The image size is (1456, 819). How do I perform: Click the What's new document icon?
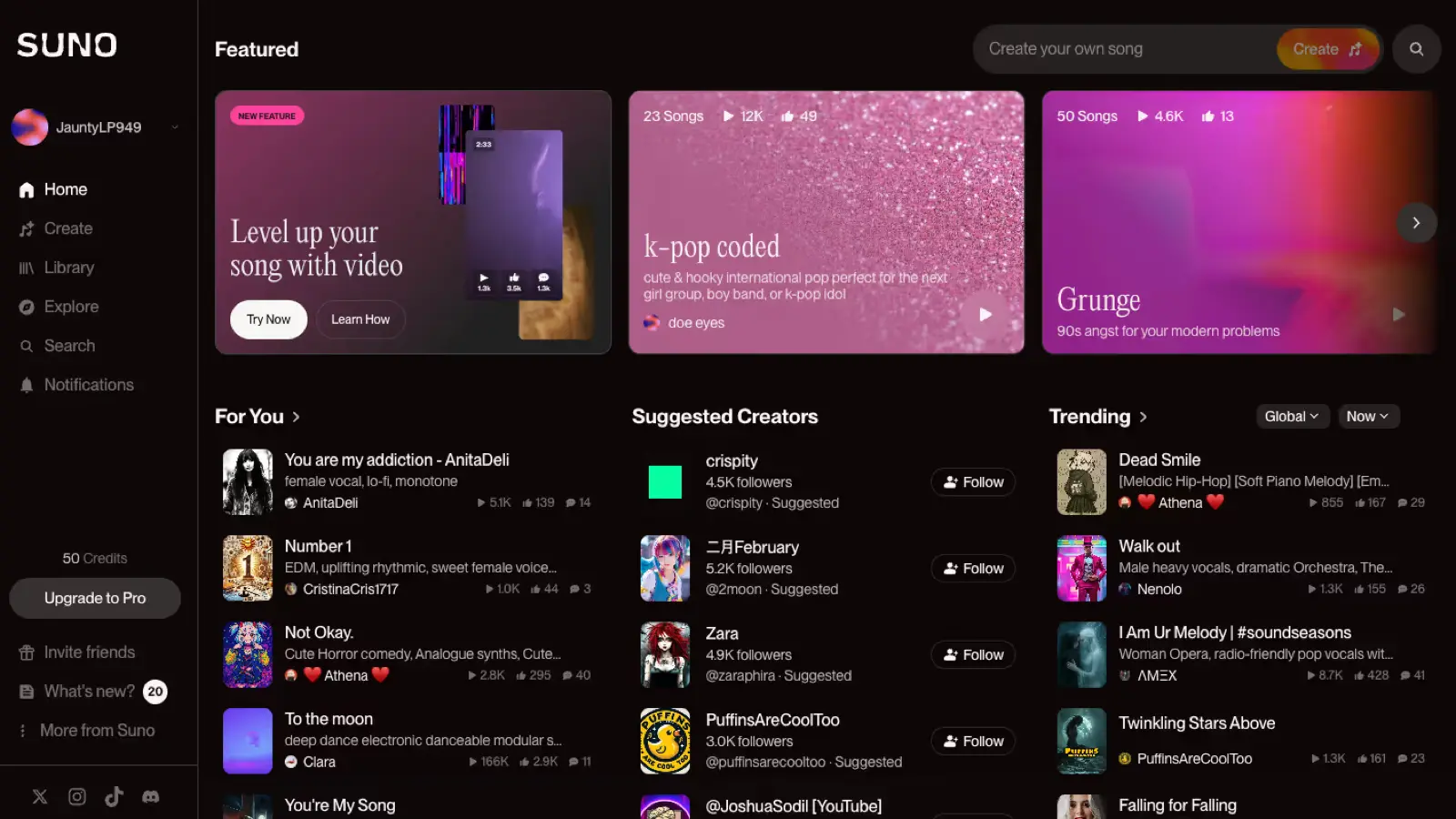point(26,692)
